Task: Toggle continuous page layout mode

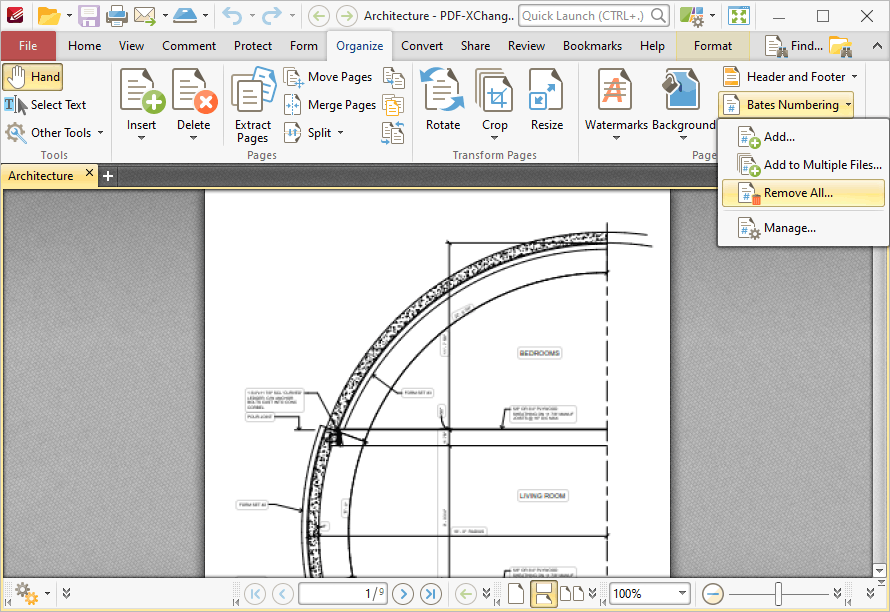Action: (x=543, y=593)
